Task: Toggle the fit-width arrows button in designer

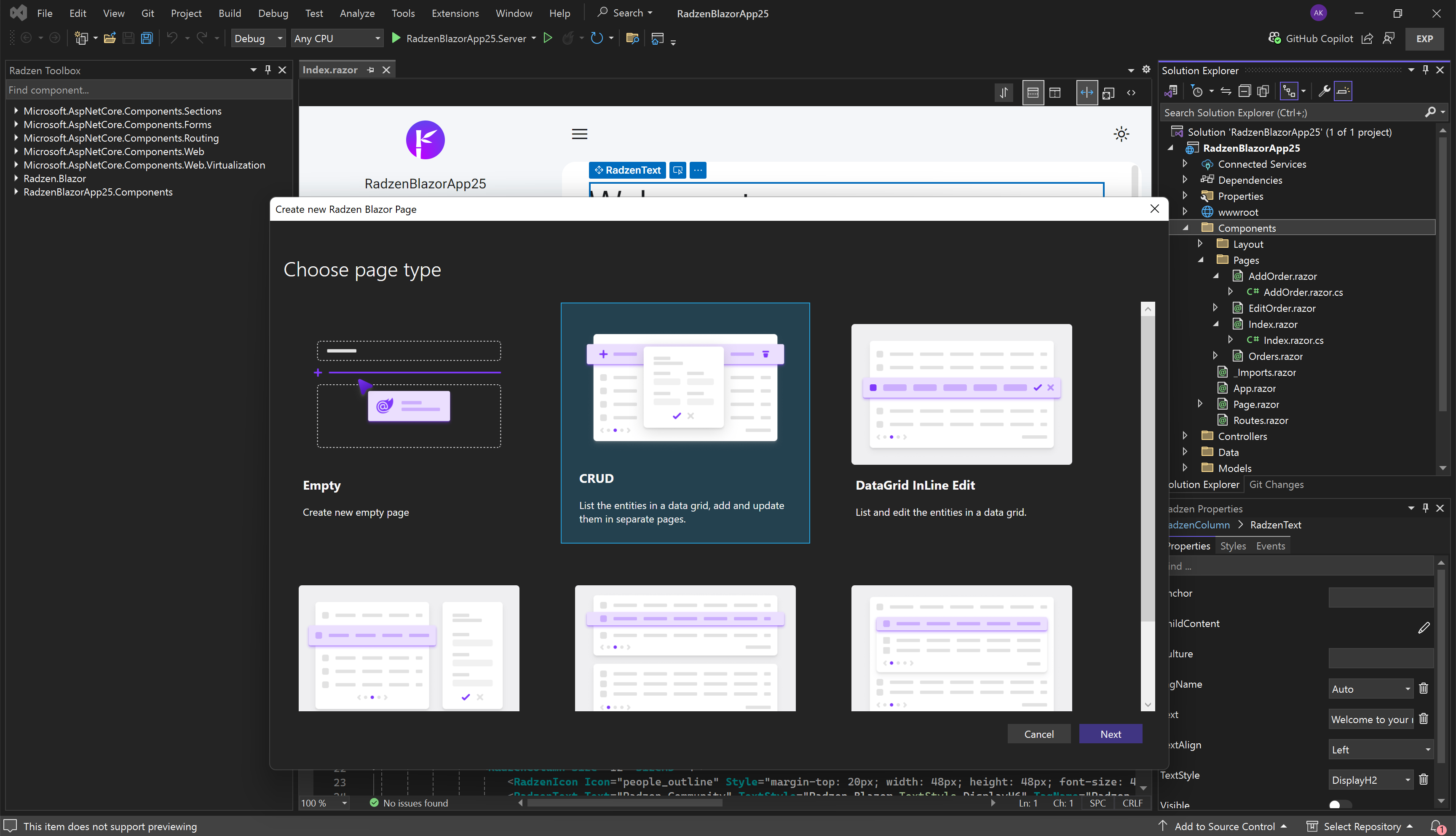Action: (x=1087, y=92)
